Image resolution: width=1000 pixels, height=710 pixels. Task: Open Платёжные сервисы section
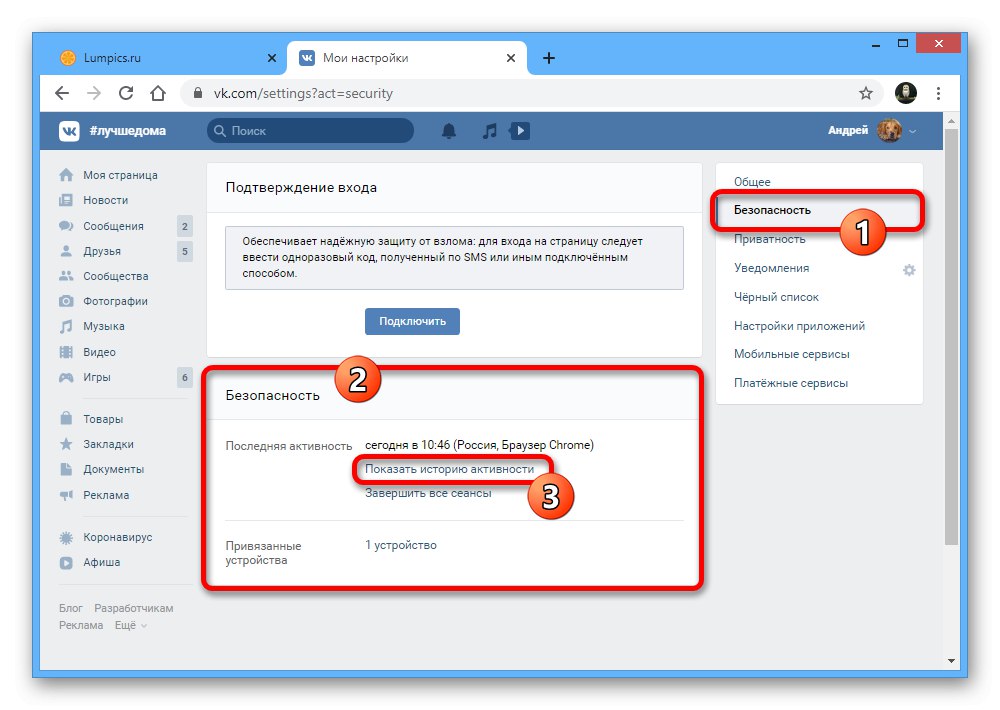791,383
